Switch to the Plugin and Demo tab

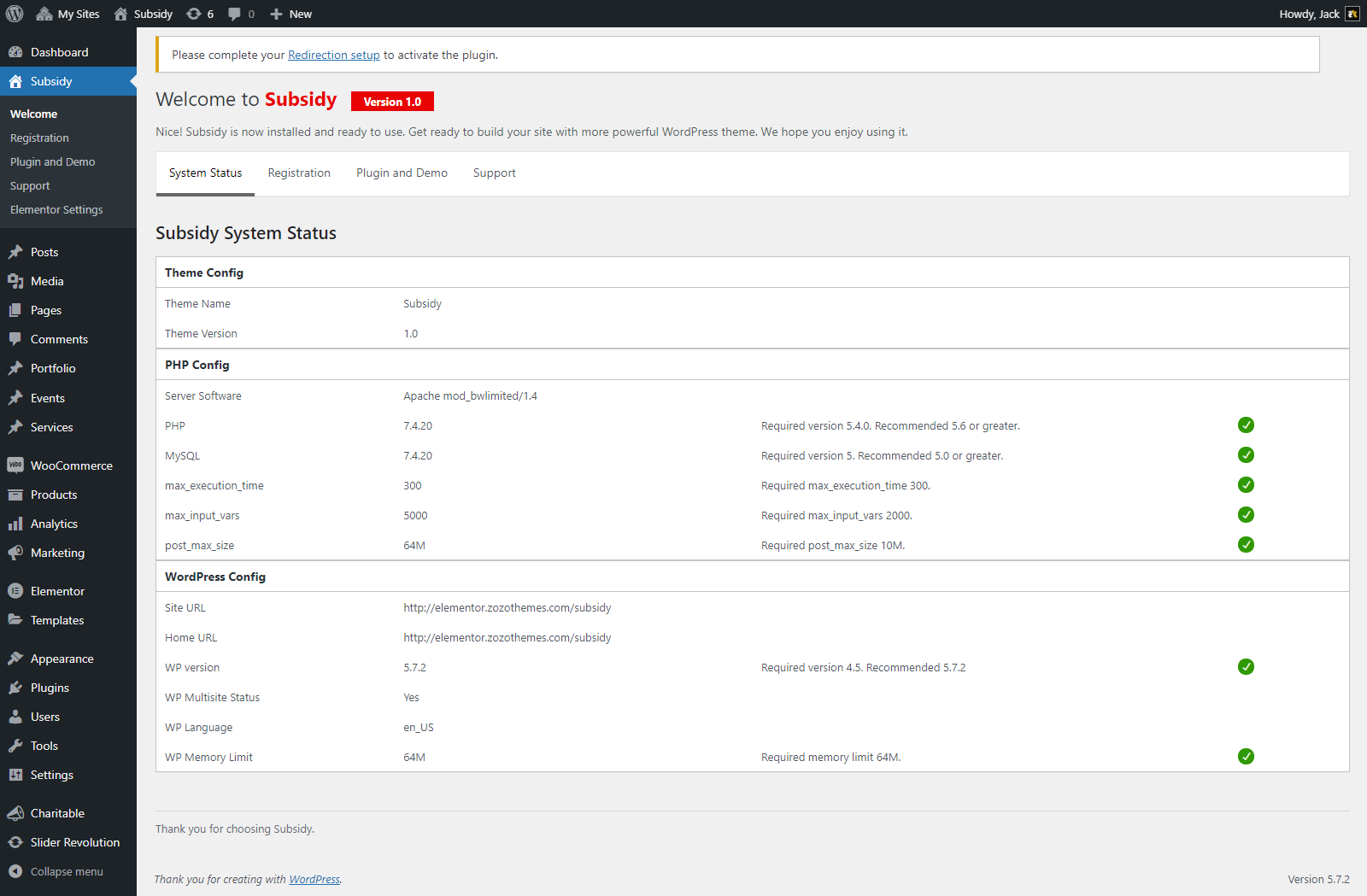coord(402,173)
